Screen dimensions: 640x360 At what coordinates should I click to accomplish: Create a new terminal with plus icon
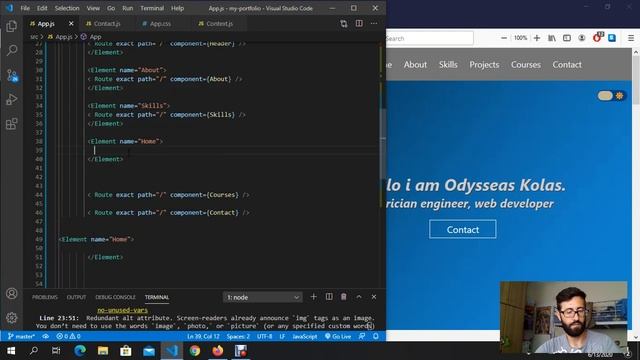[313, 297]
